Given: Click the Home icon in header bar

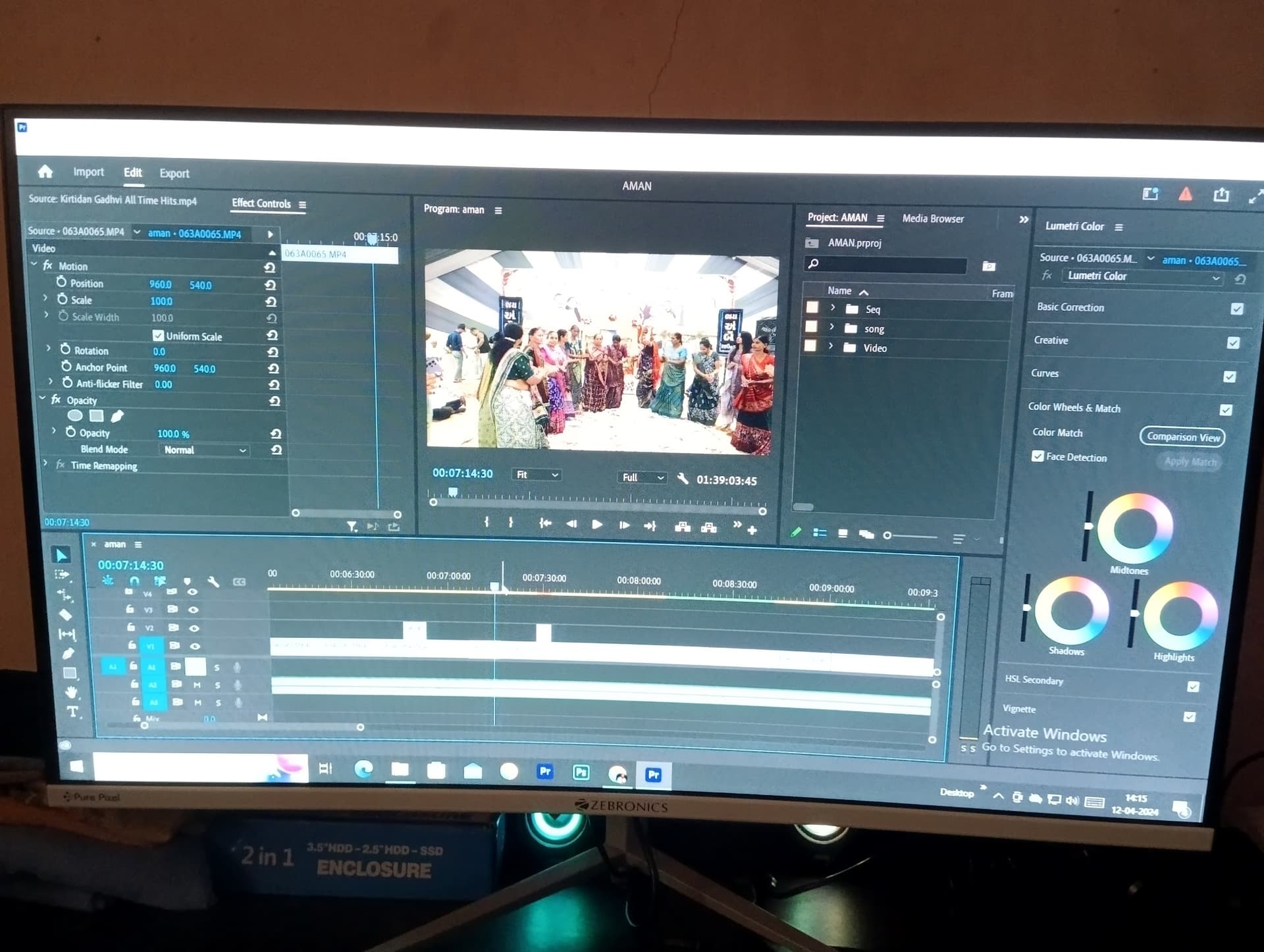Looking at the screenshot, I should click(45, 172).
